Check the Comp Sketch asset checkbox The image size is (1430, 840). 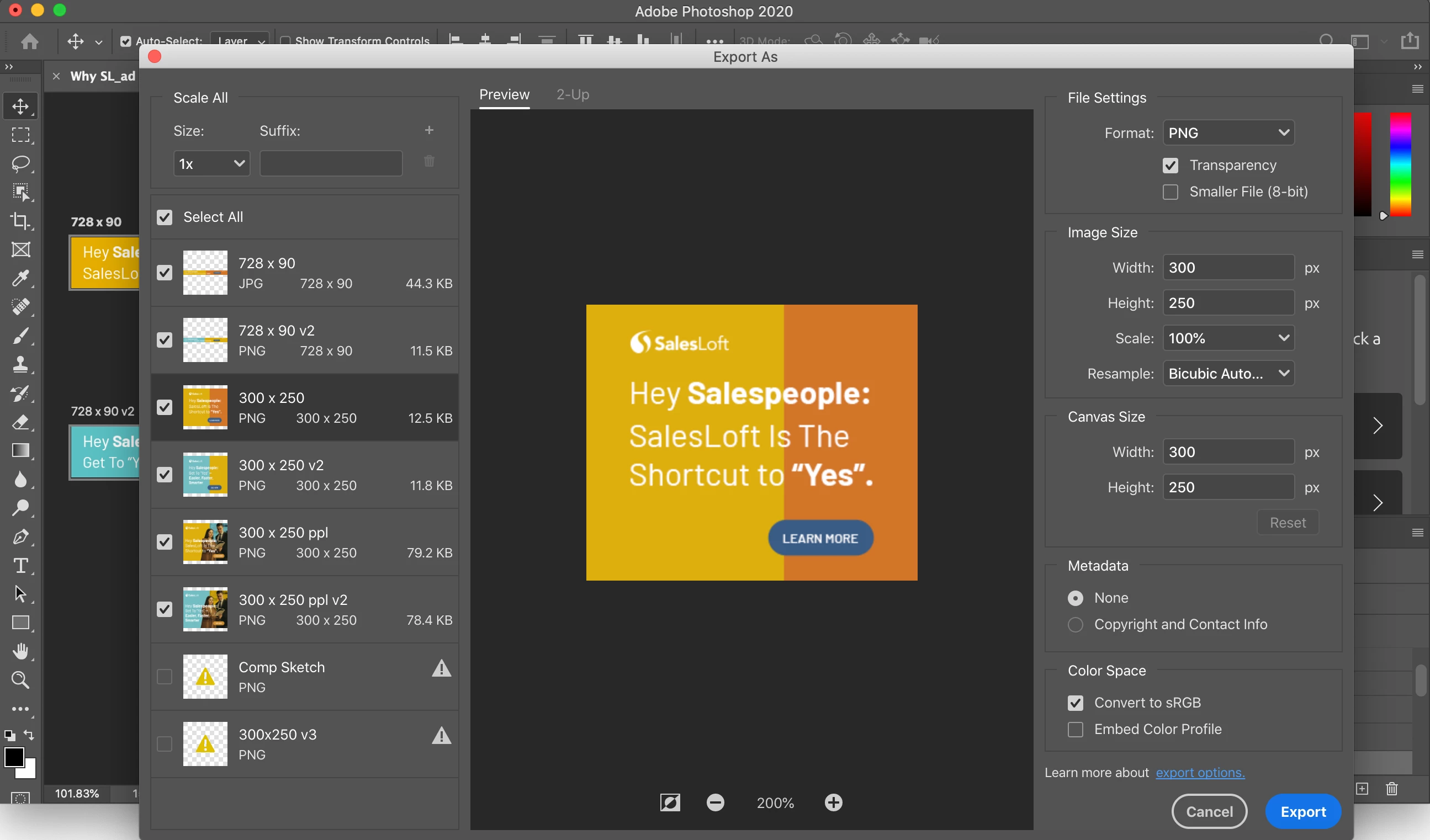point(165,677)
